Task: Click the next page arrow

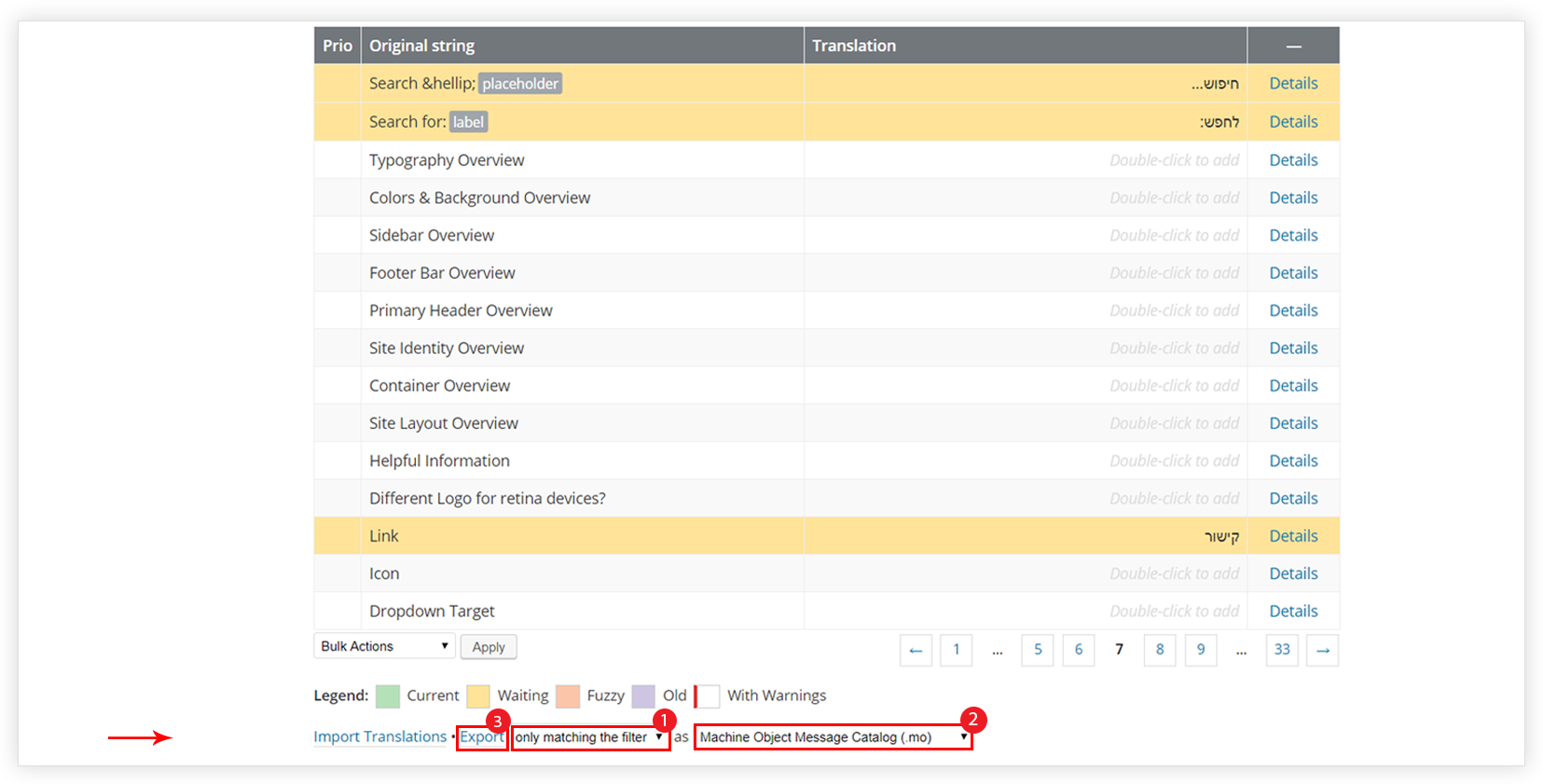Action: [x=1322, y=650]
